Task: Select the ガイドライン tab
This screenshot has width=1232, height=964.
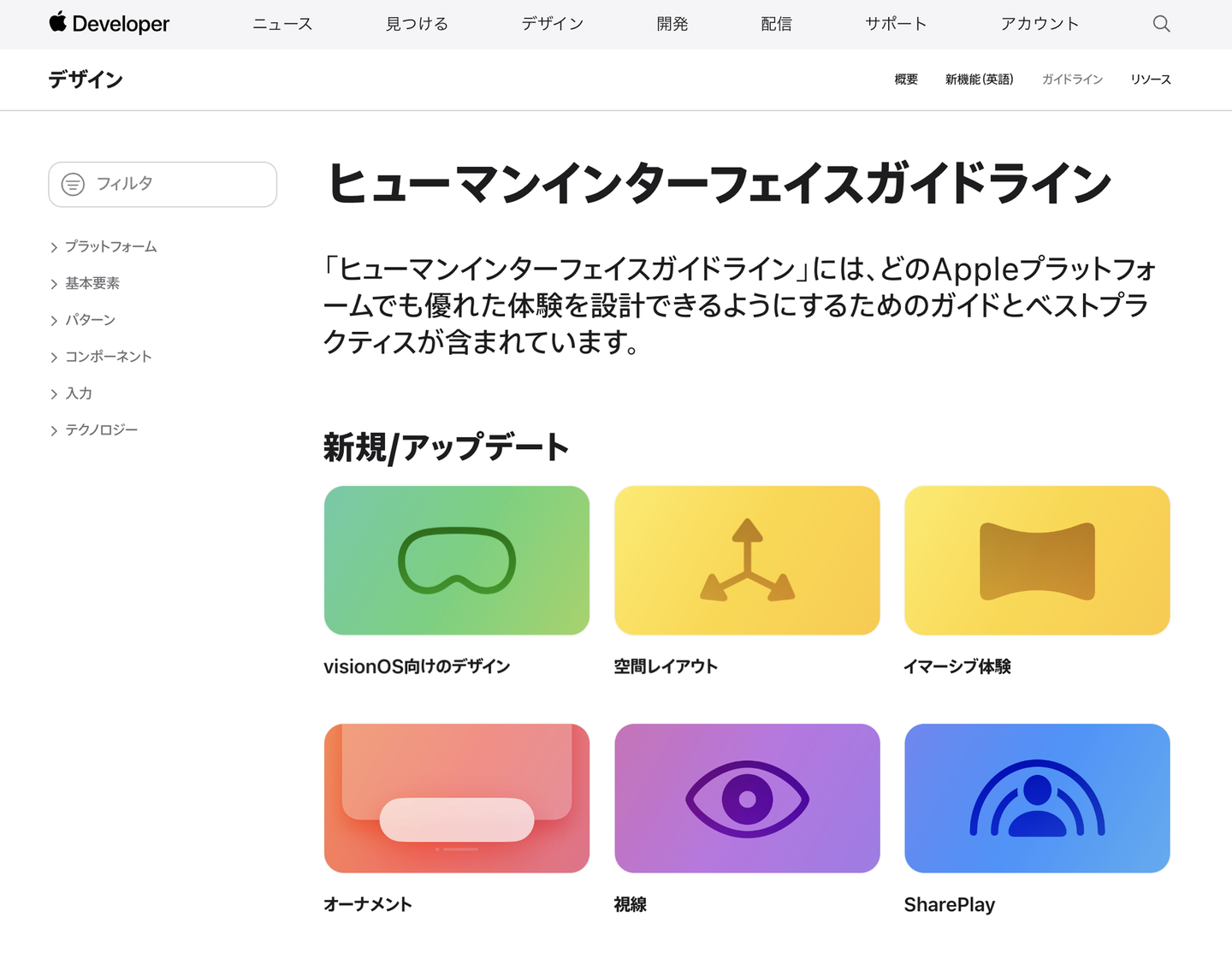Action: tap(1072, 80)
